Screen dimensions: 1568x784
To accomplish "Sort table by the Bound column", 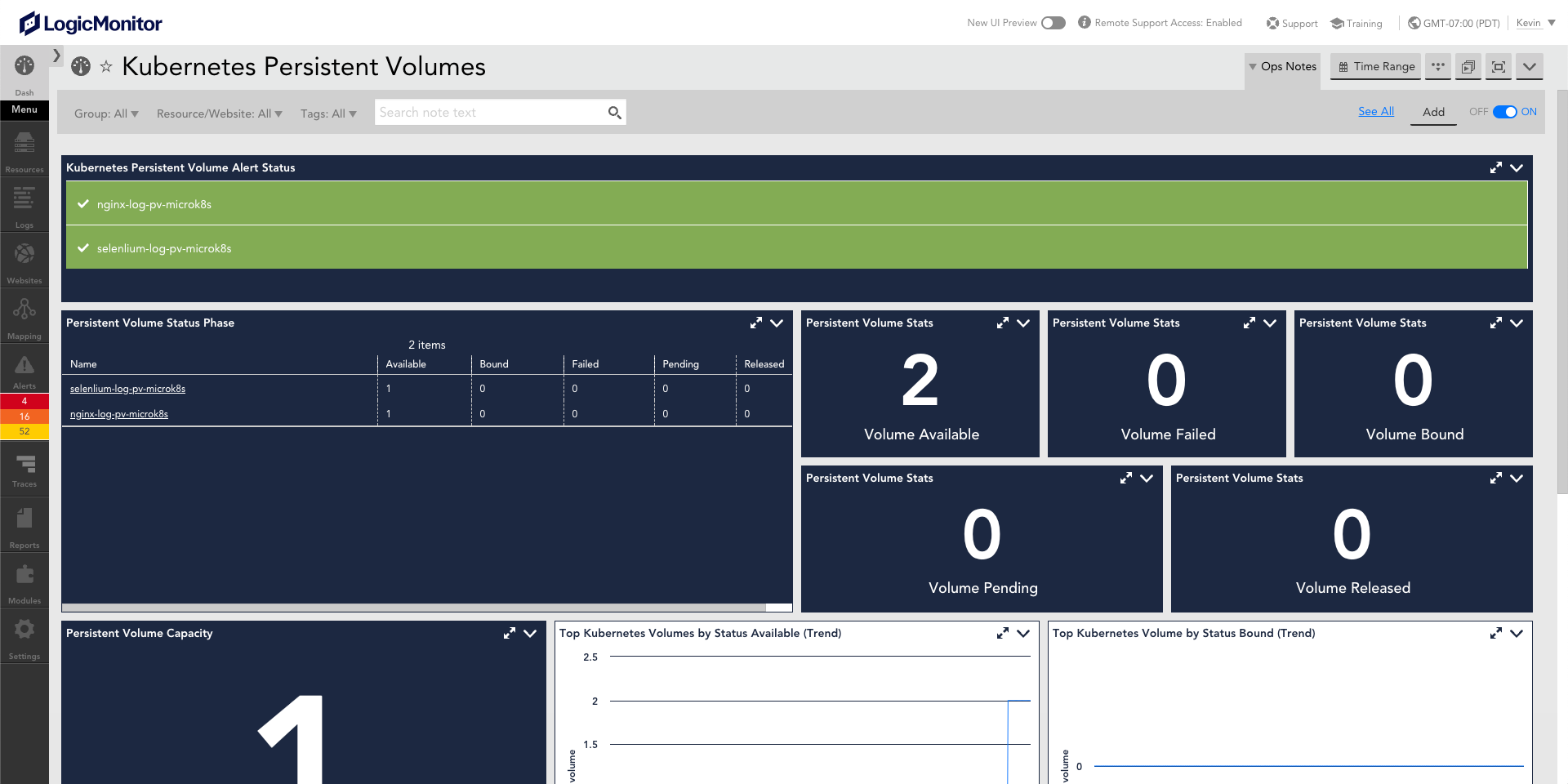I will [494, 364].
